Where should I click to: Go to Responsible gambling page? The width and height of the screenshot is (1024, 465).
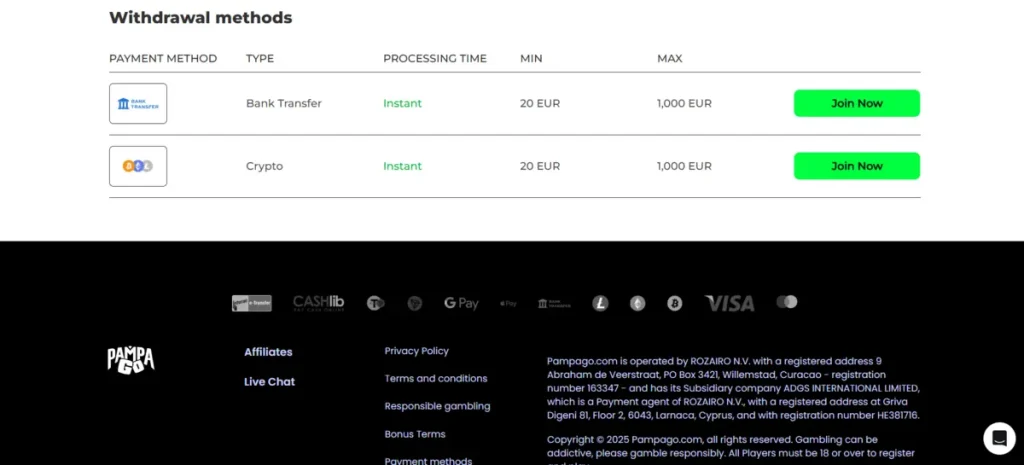(437, 406)
